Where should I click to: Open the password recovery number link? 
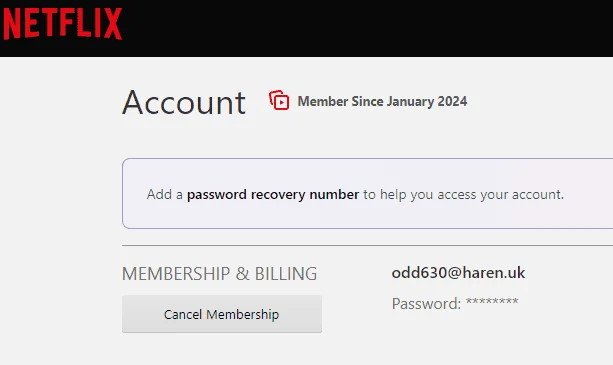[273, 194]
